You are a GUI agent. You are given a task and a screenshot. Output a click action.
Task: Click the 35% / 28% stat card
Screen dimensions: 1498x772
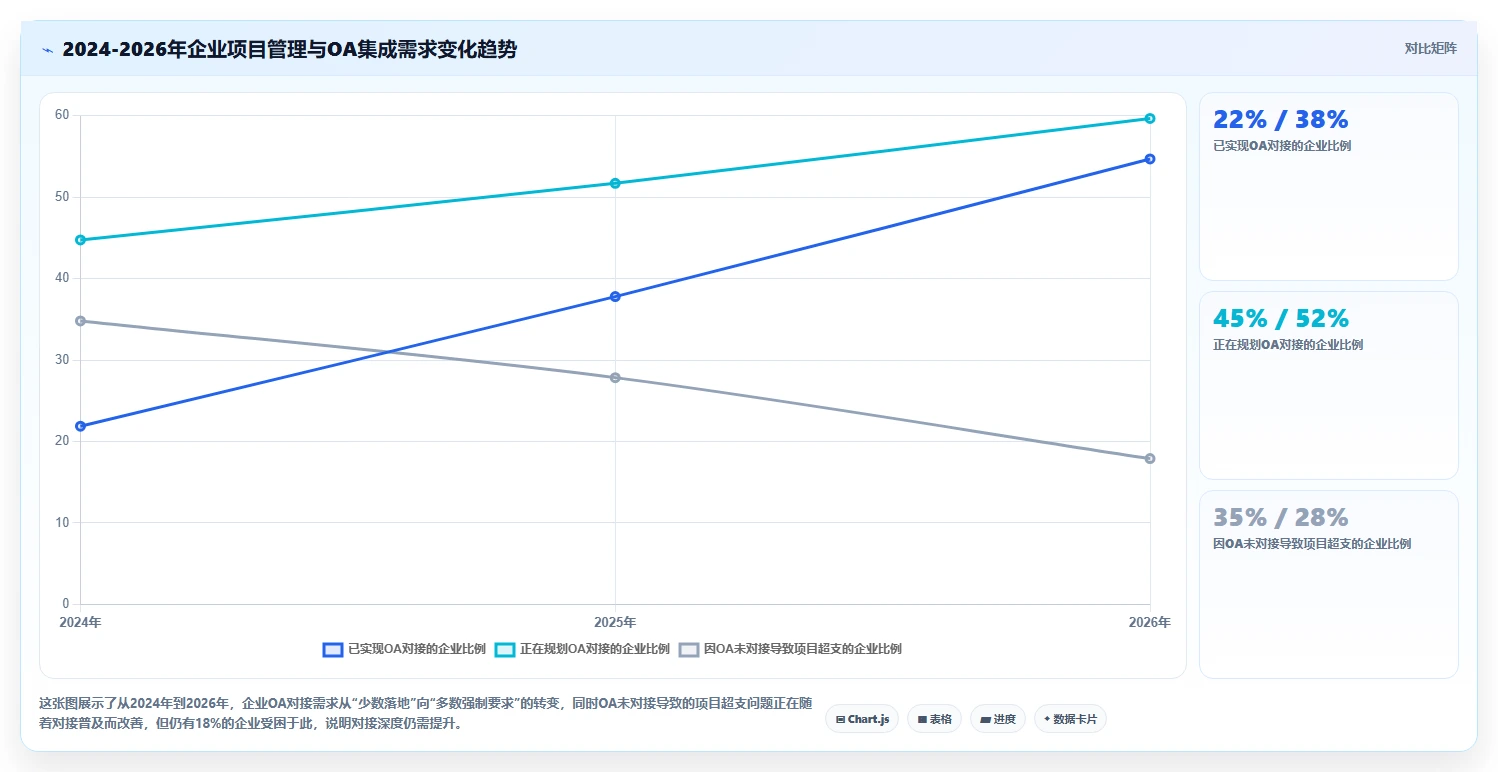pyautogui.click(x=1329, y=584)
